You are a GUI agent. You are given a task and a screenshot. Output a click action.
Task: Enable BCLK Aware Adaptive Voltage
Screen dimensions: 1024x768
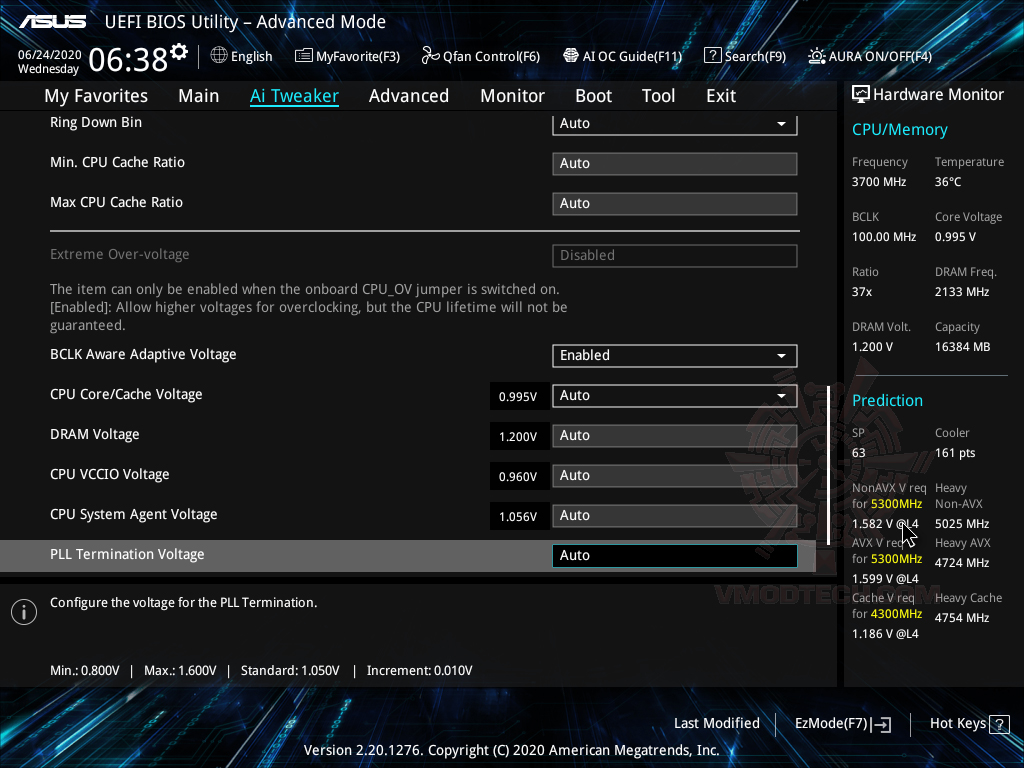click(x=674, y=355)
